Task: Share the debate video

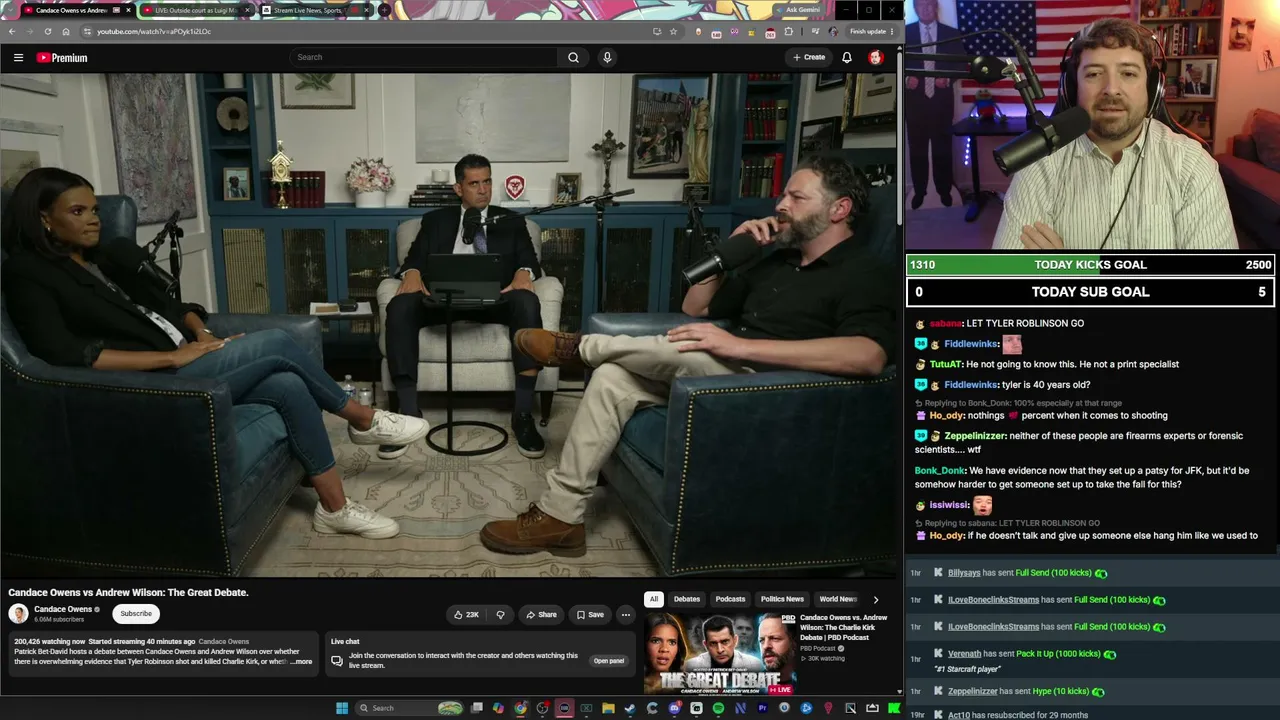Action: (541, 615)
